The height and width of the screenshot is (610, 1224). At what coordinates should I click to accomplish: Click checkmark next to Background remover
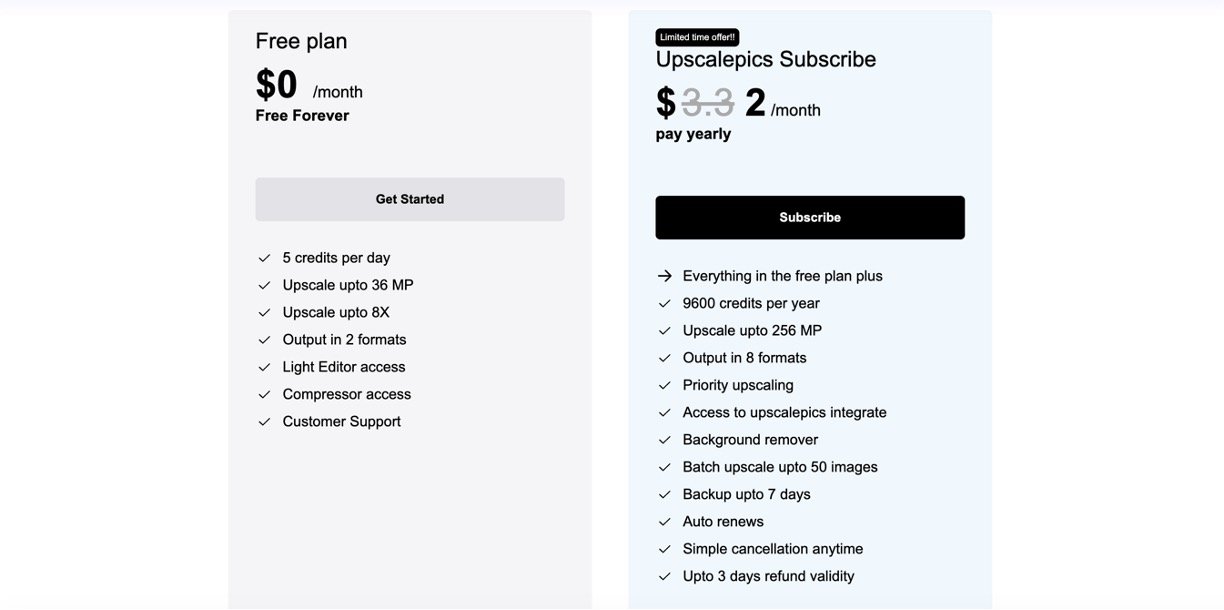[x=664, y=440]
